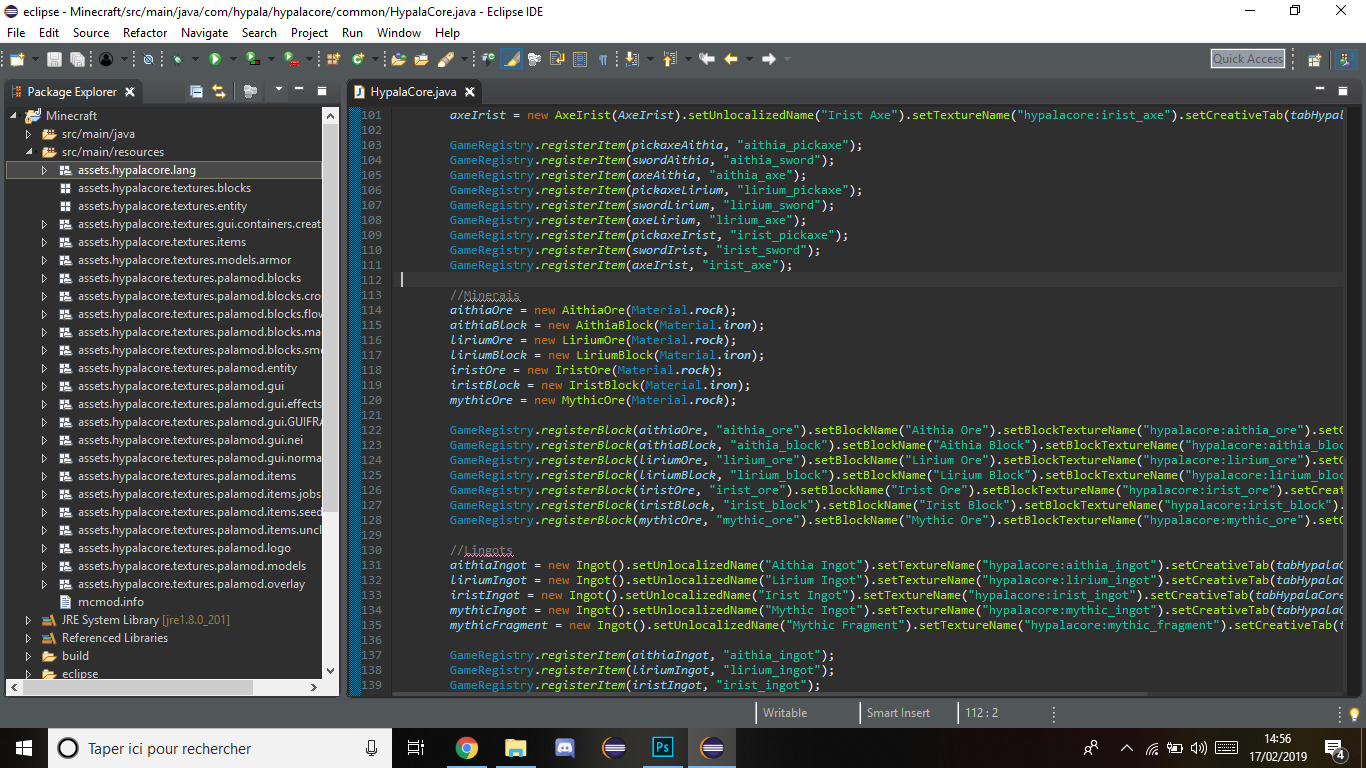
Task: Toggle Show Whitespace Characters paragraph icon
Action: (x=603, y=60)
